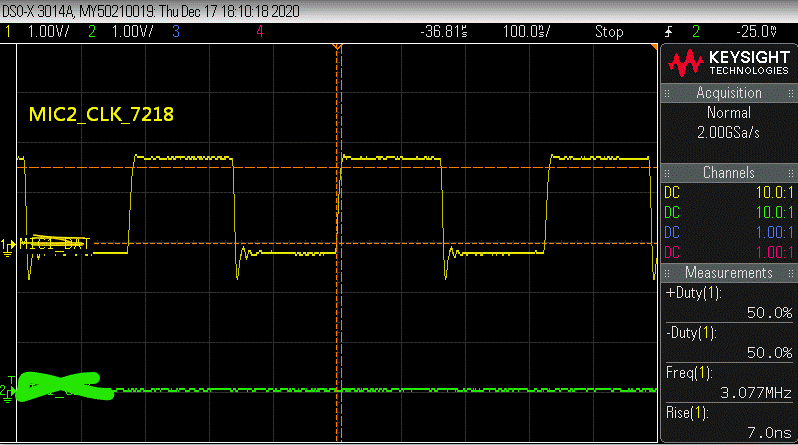
Task: Click the orange corner marker at top right of graticule
Action: 654,47
